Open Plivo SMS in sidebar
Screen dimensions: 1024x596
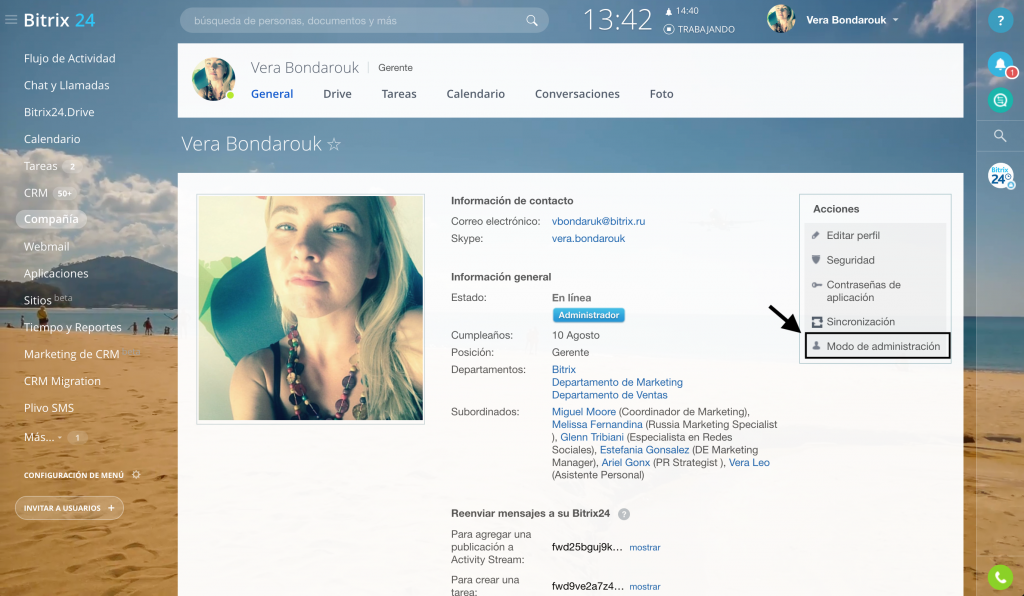[49, 408]
